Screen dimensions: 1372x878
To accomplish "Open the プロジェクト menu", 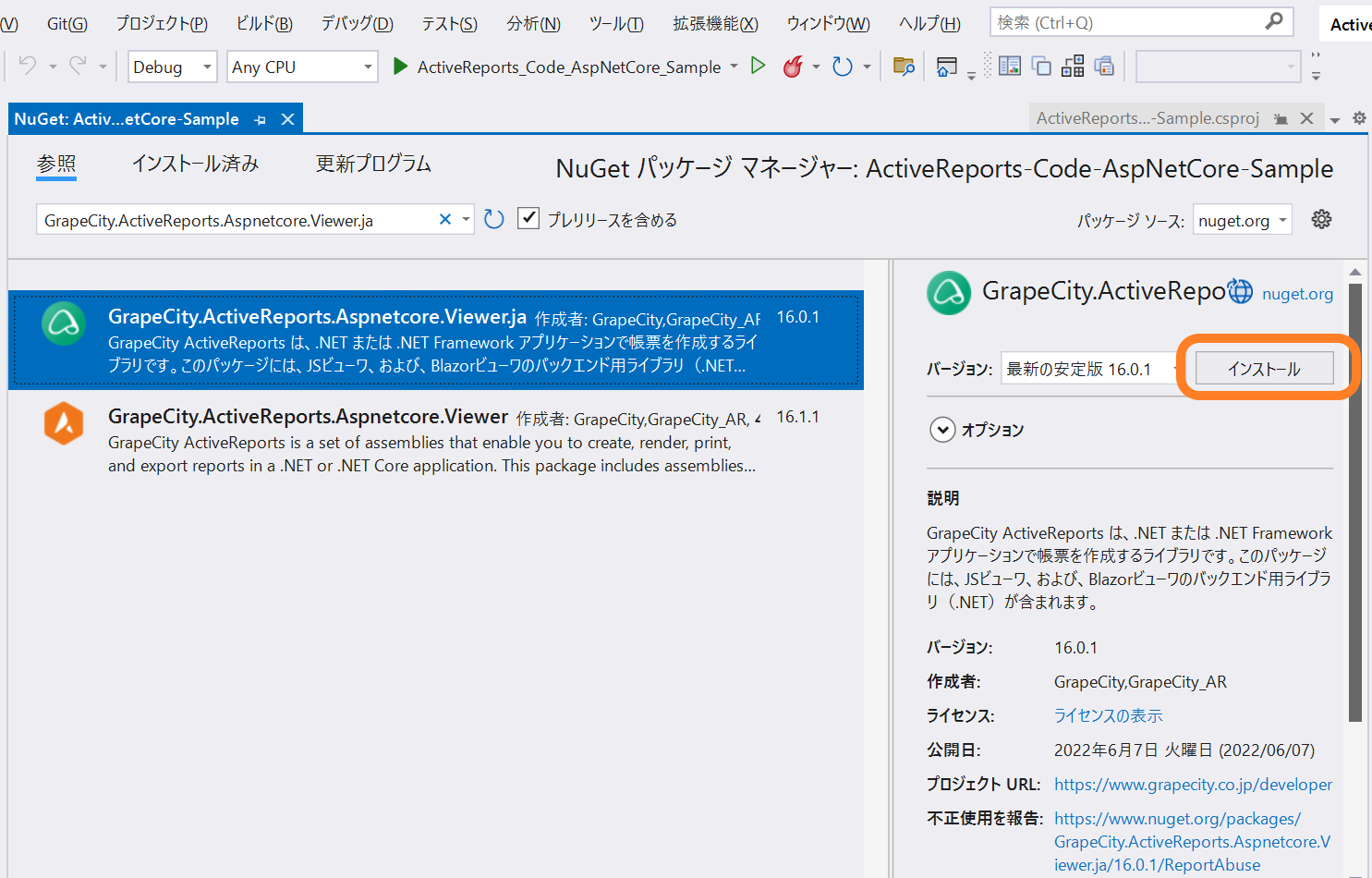I will (162, 23).
